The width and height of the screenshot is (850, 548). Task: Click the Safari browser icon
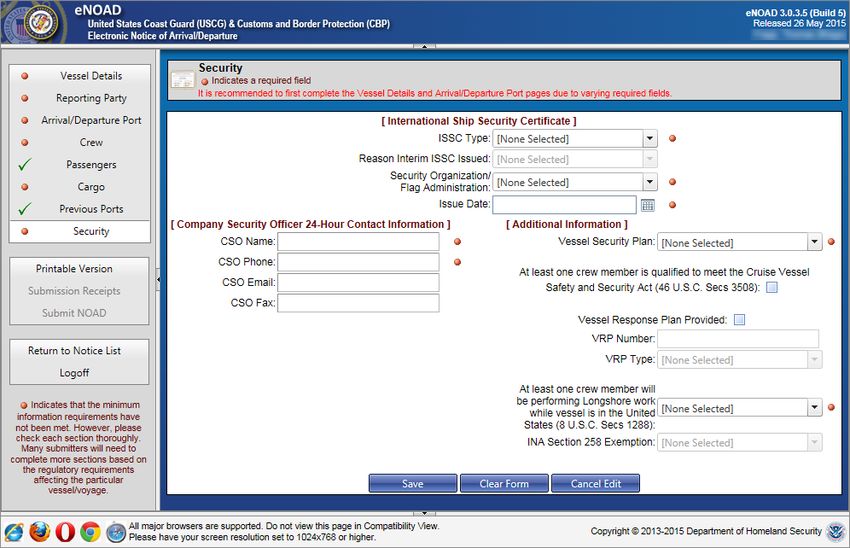point(115,532)
